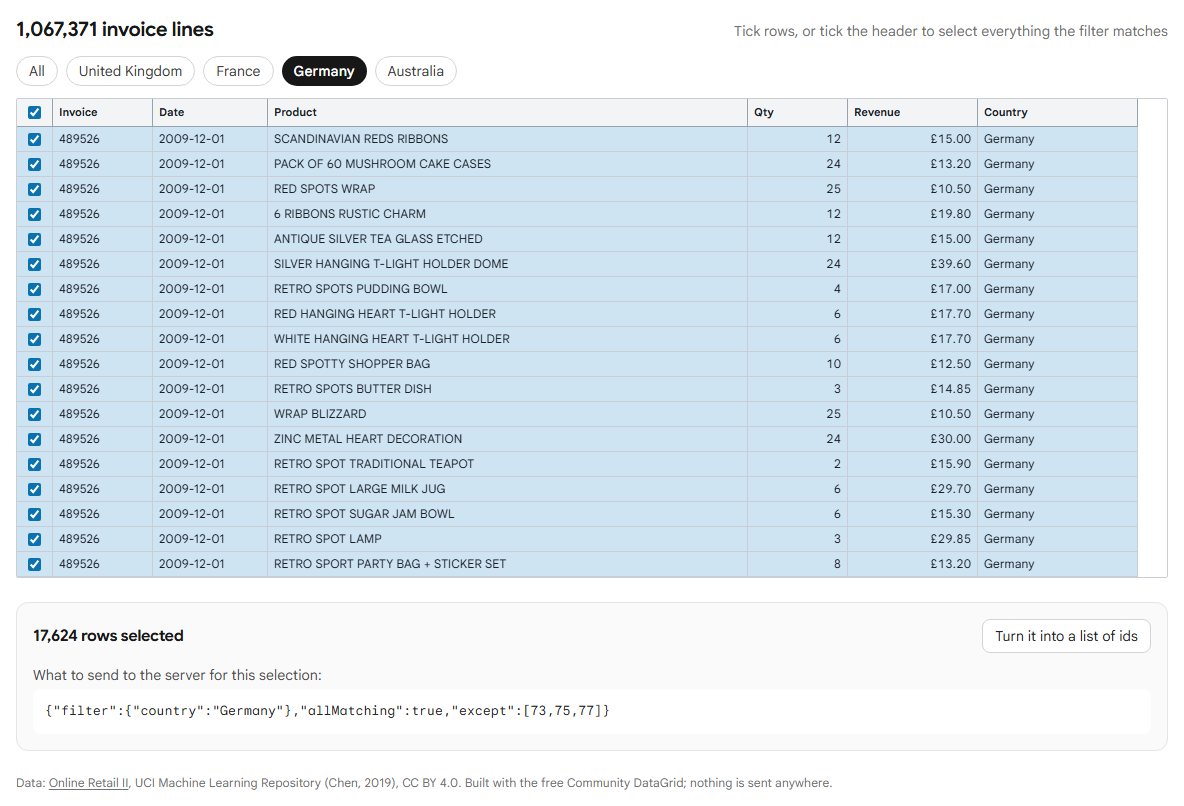
Task: Open the Online Retail II link
Action: coord(89,783)
